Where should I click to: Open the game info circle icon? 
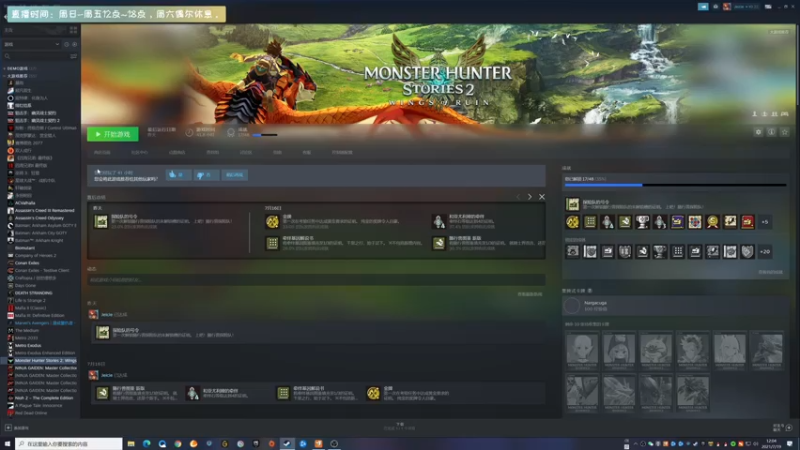[771, 132]
